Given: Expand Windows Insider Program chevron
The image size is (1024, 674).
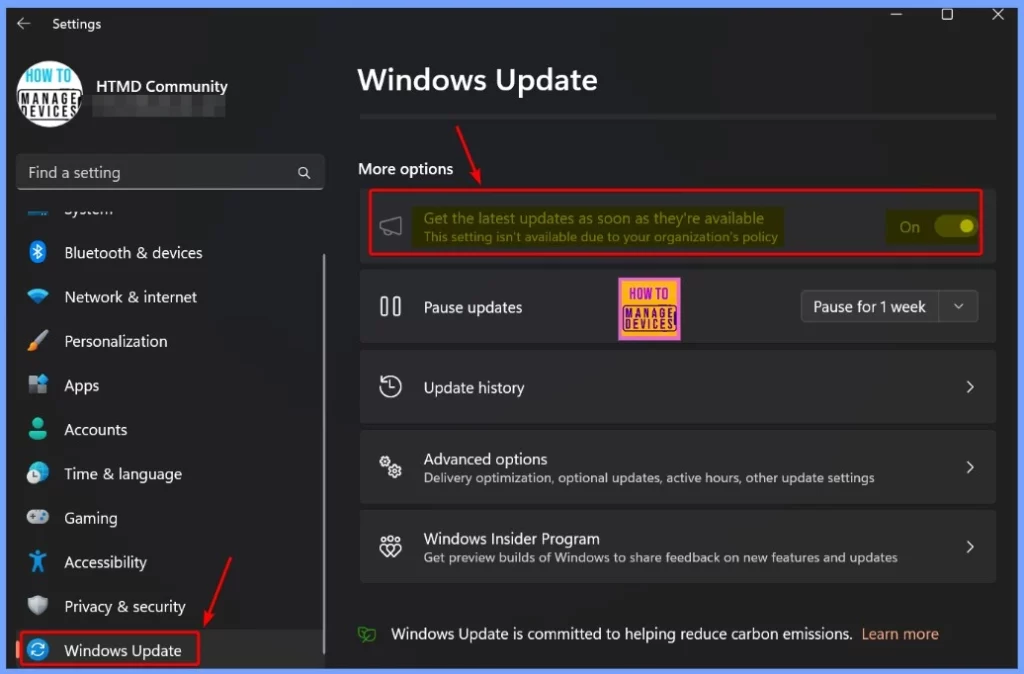Looking at the screenshot, I should pos(970,547).
